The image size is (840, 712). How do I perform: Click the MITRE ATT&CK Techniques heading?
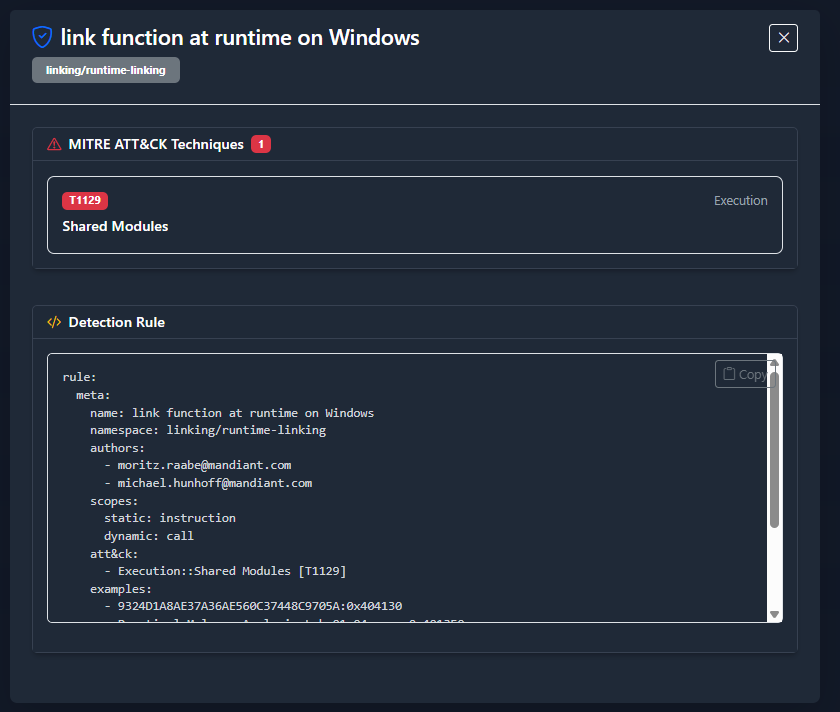pos(156,144)
